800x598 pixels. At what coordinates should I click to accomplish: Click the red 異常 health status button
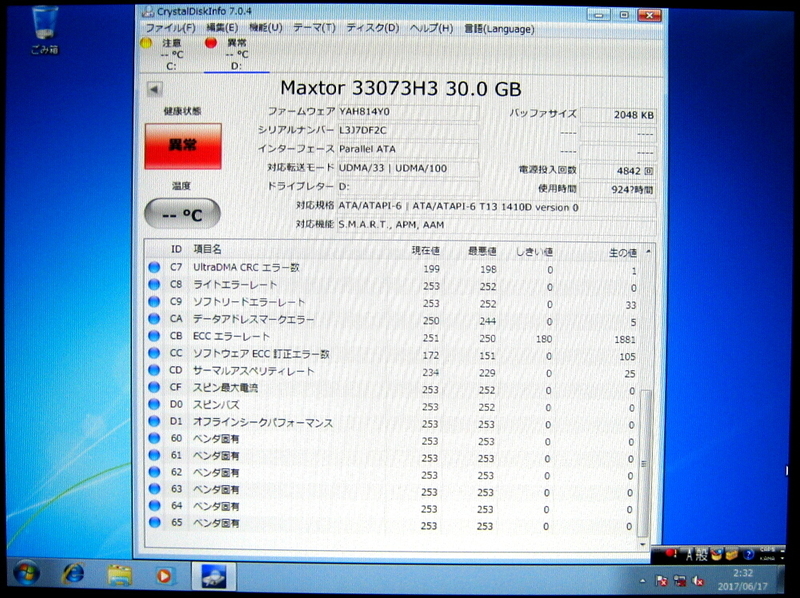183,146
